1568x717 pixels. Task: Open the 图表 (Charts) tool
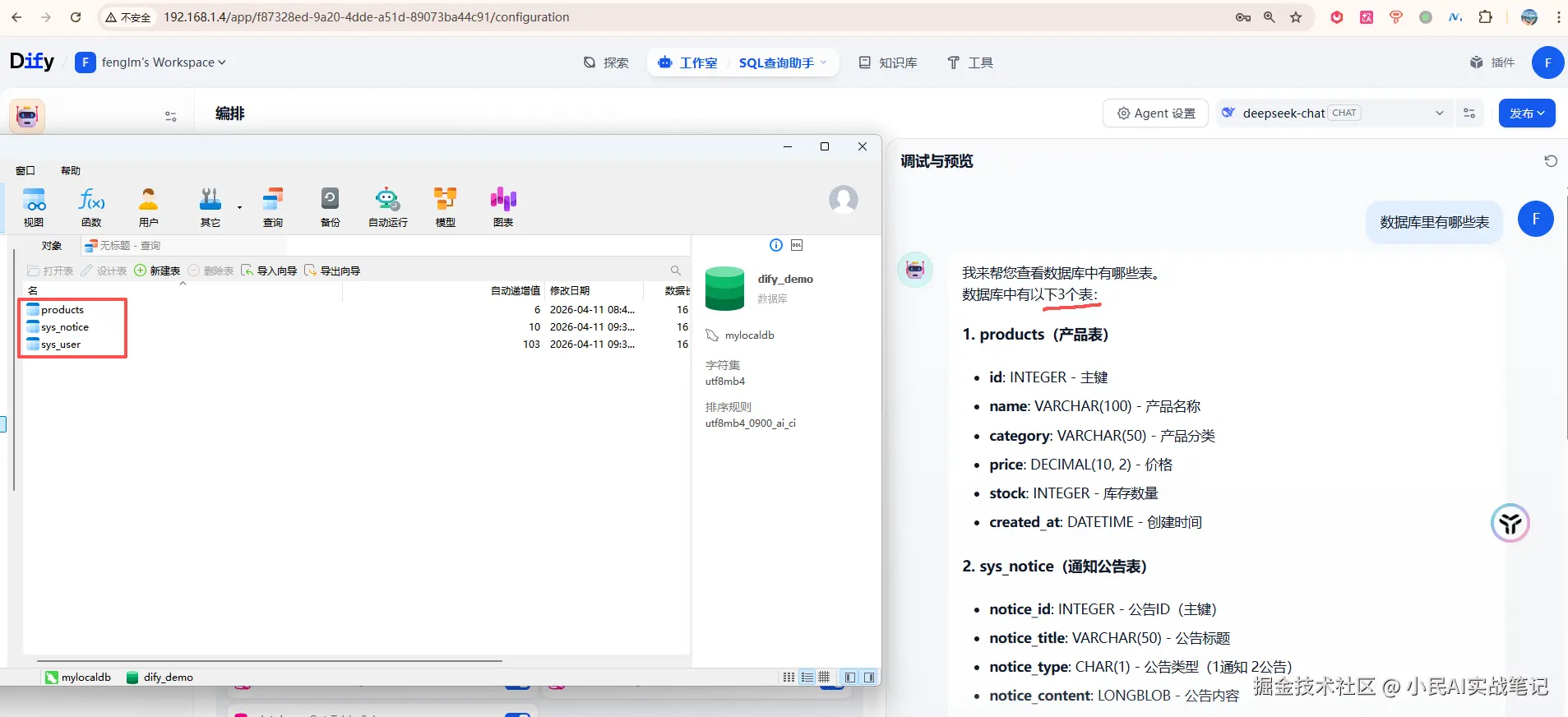click(503, 206)
